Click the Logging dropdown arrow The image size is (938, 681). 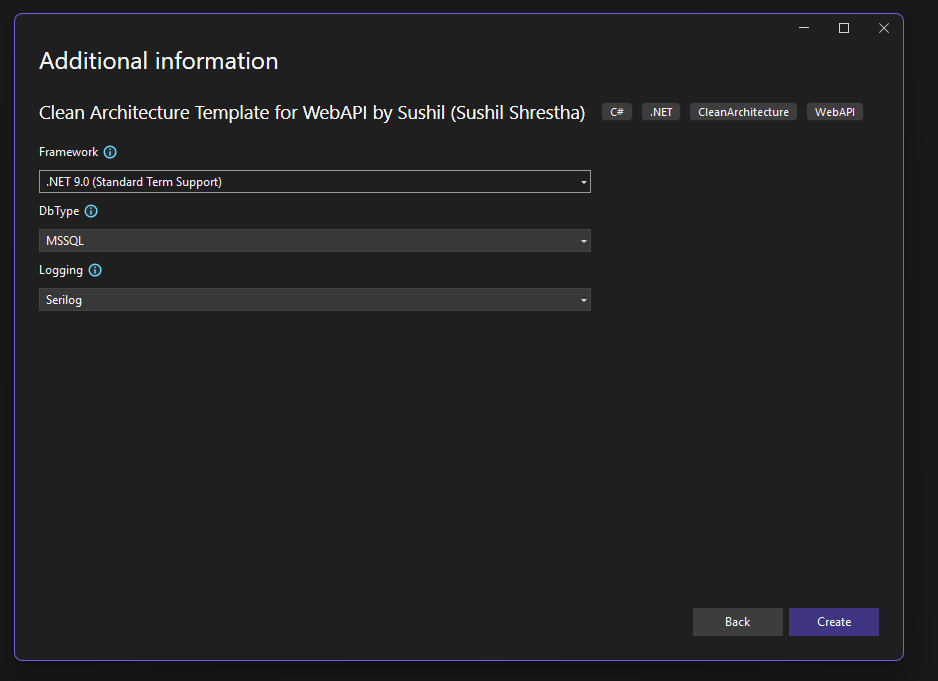pyautogui.click(x=583, y=299)
